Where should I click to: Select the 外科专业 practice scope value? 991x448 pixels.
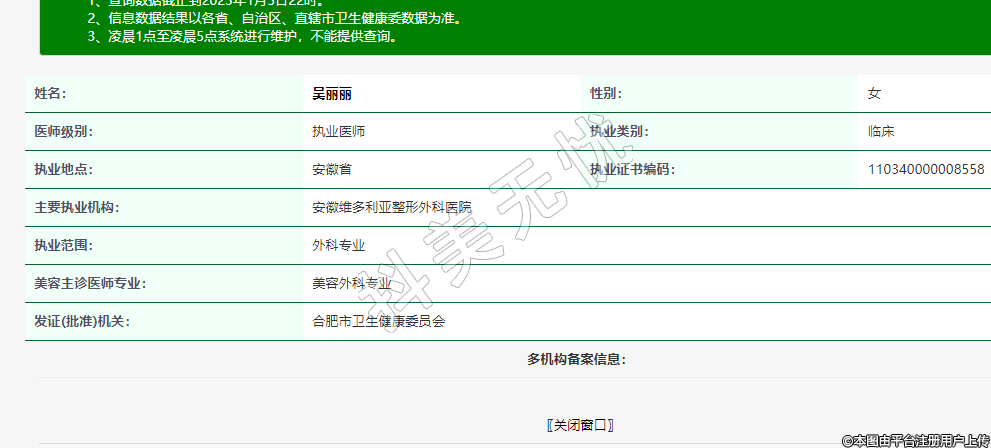[338, 245]
